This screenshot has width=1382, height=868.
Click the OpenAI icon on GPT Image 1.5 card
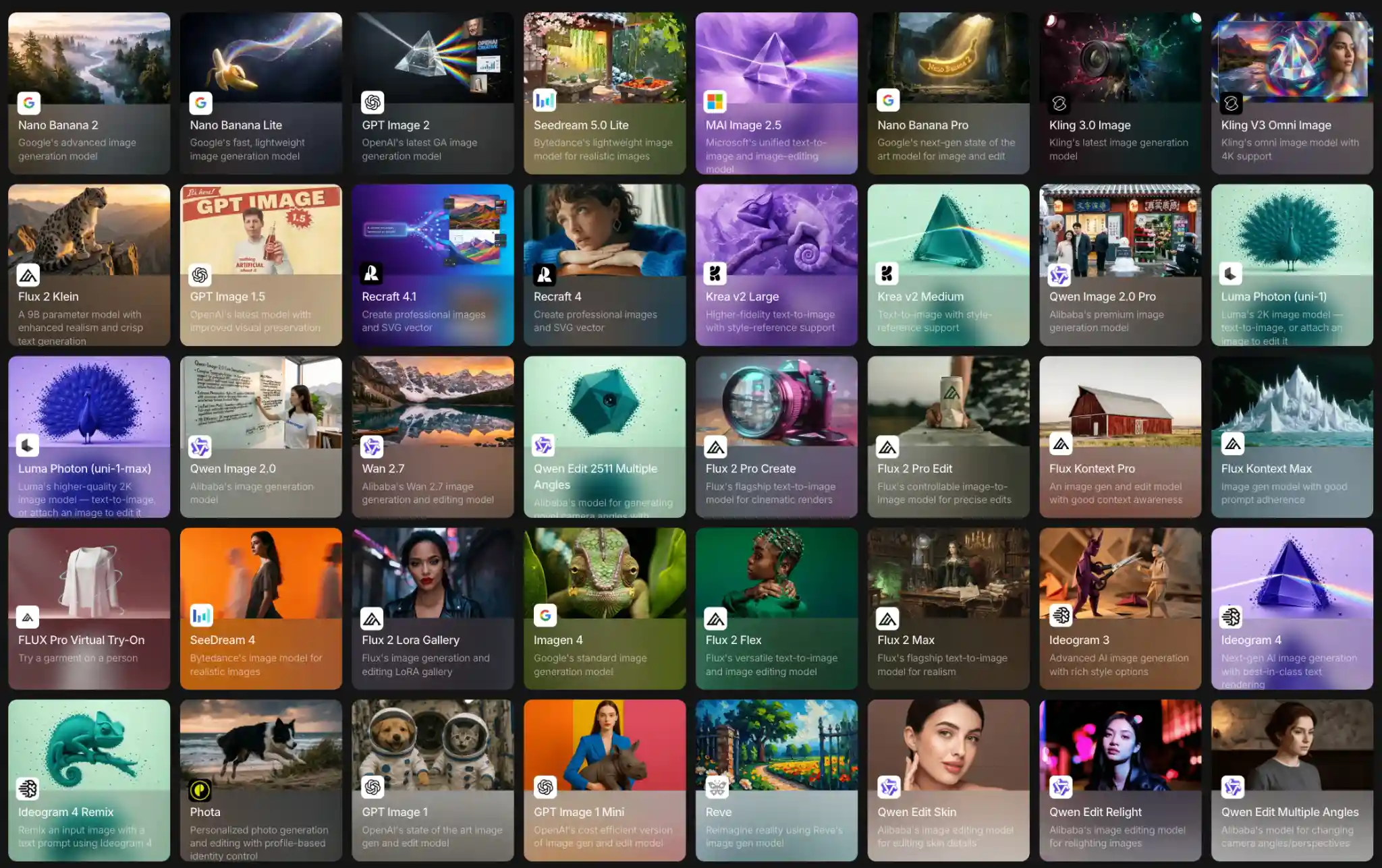click(200, 275)
